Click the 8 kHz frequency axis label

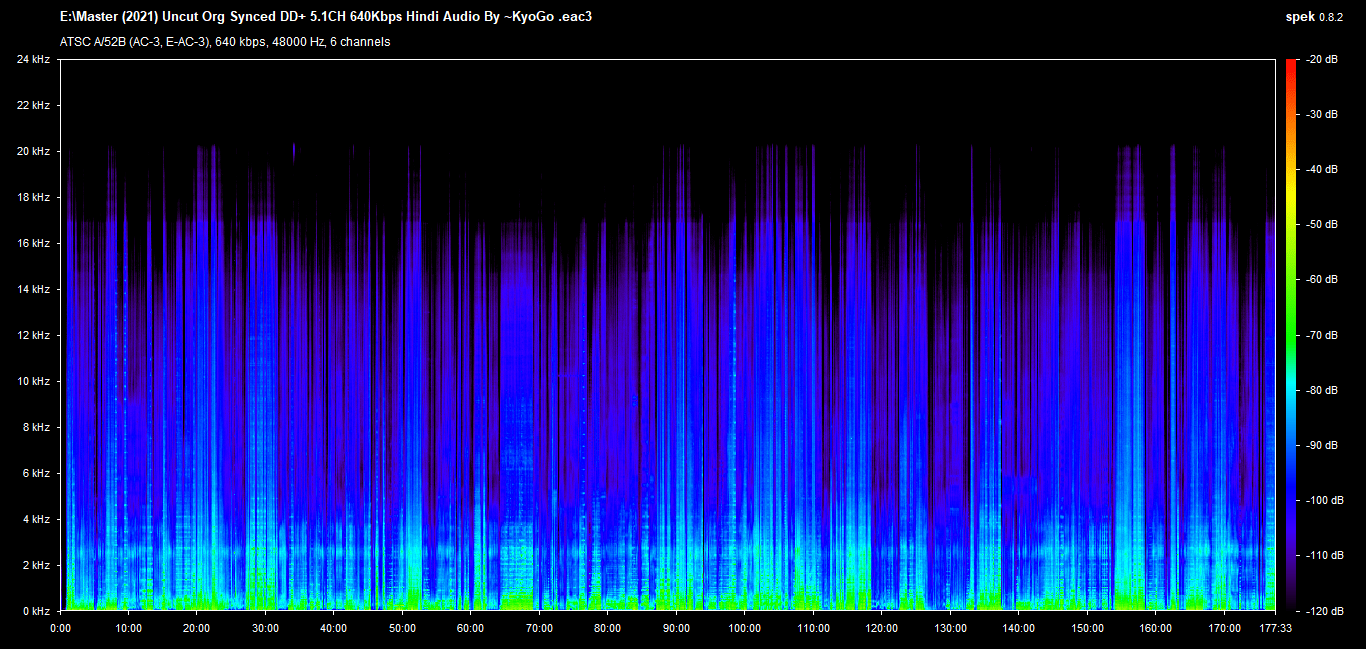point(36,428)
